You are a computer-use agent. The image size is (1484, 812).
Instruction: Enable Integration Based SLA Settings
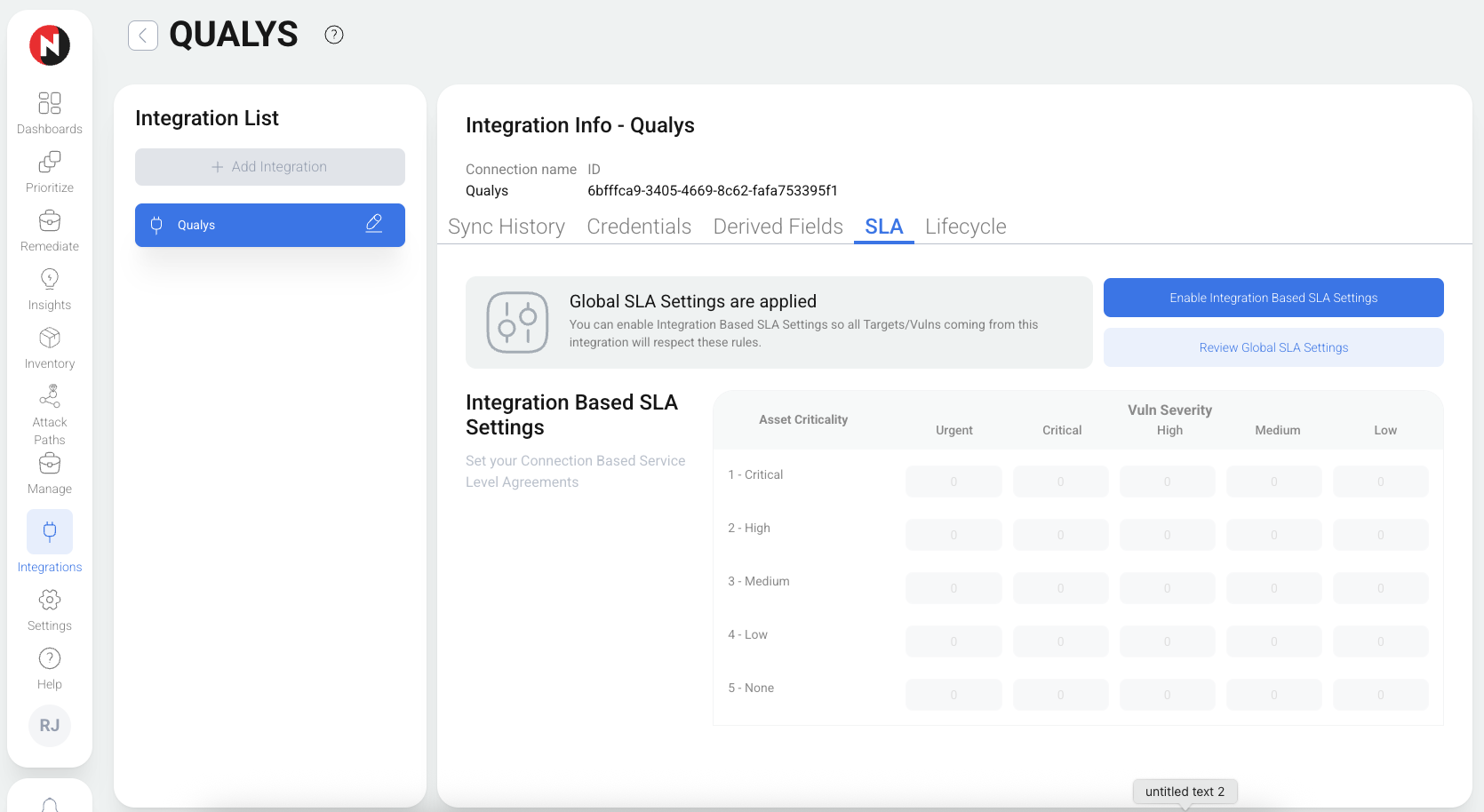point(1273,298)
